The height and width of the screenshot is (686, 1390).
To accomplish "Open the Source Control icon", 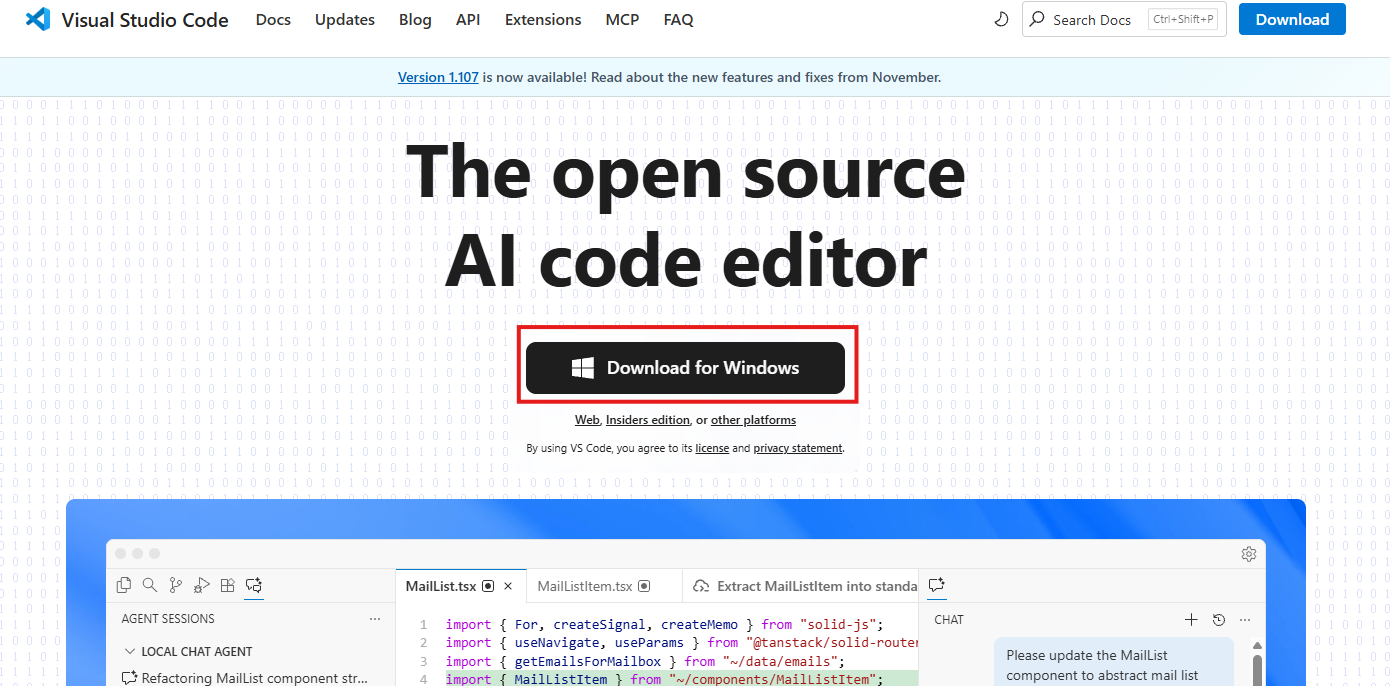I will pyautogui.click(x=176, y=585).
